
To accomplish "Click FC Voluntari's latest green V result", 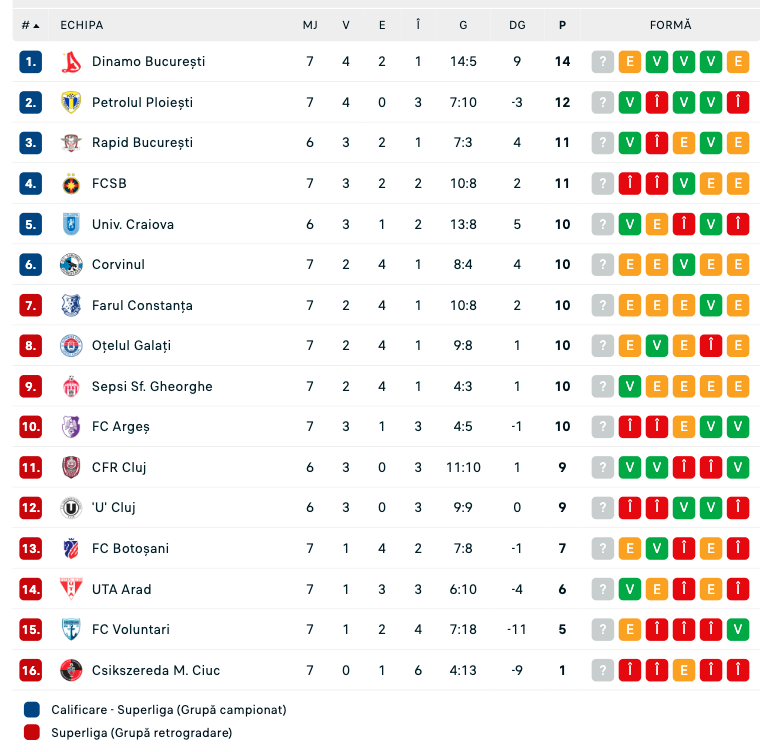I will (738, 629).
